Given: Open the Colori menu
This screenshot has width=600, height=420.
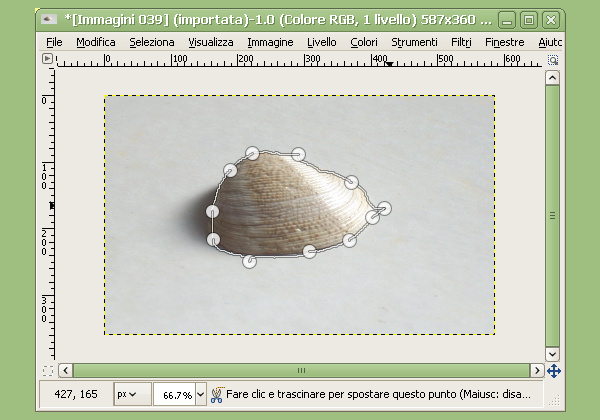Looking at the screenshot, I should point(364,42).
